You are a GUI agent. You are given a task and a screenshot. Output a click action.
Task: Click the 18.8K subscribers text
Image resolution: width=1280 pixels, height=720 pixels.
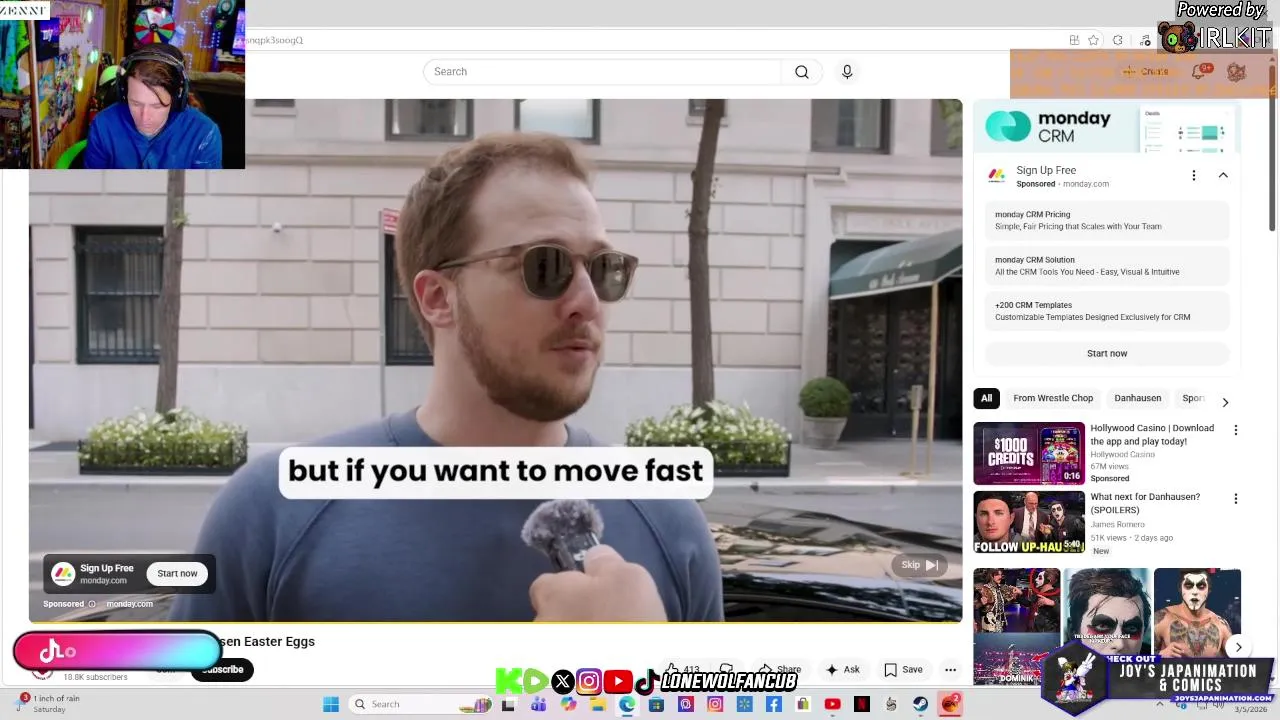95,678
